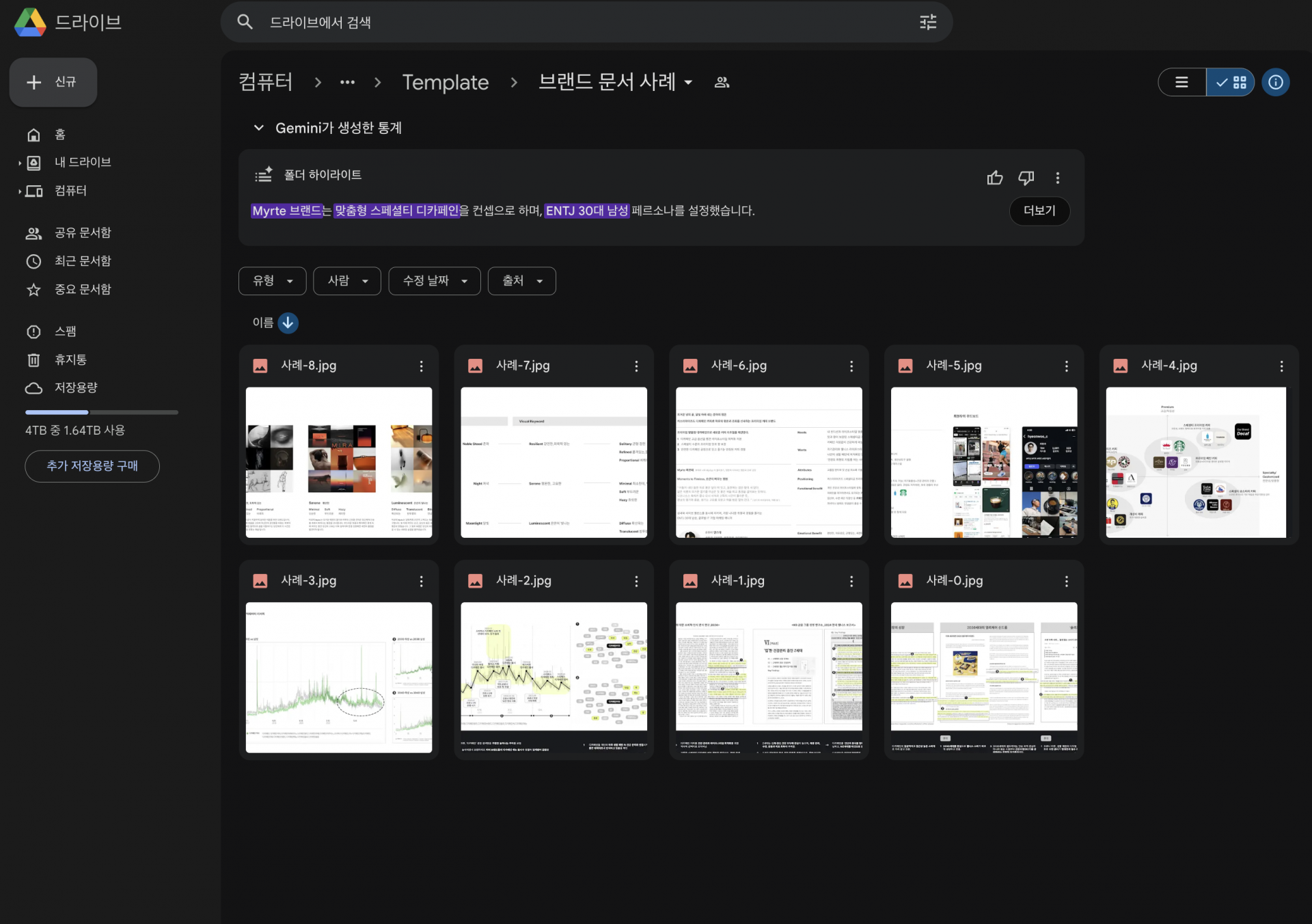Go to 휴지통 in the sidebar
1312x924 pixels.
[x=70, y=359]
